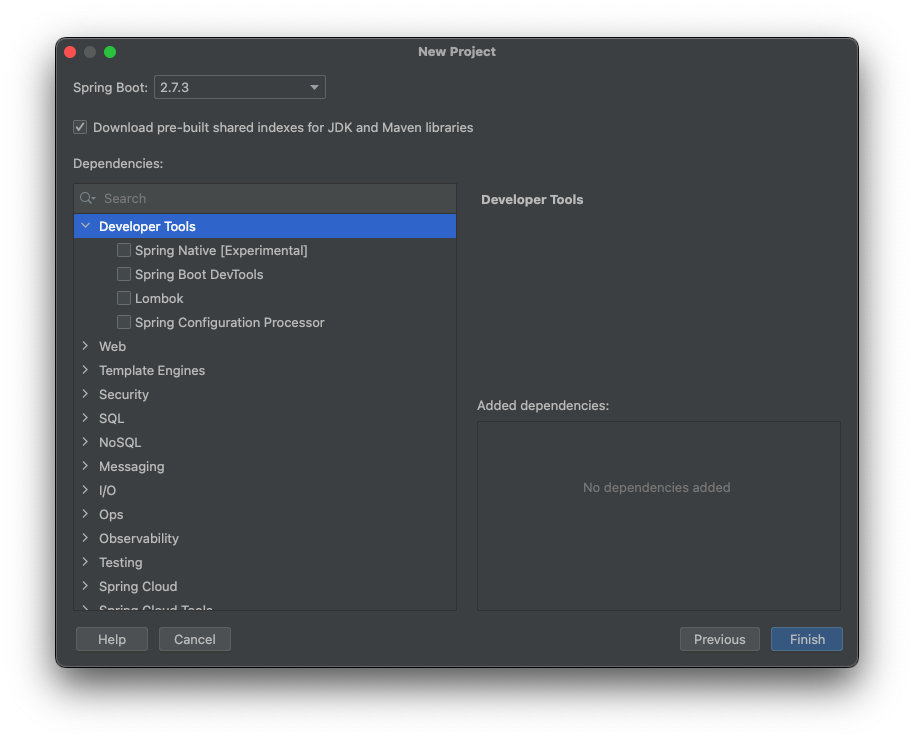Image resolution: width=914 pixels, height=741 pixels.
Task: Select the Security category label
Action: (x=124, y=395)
